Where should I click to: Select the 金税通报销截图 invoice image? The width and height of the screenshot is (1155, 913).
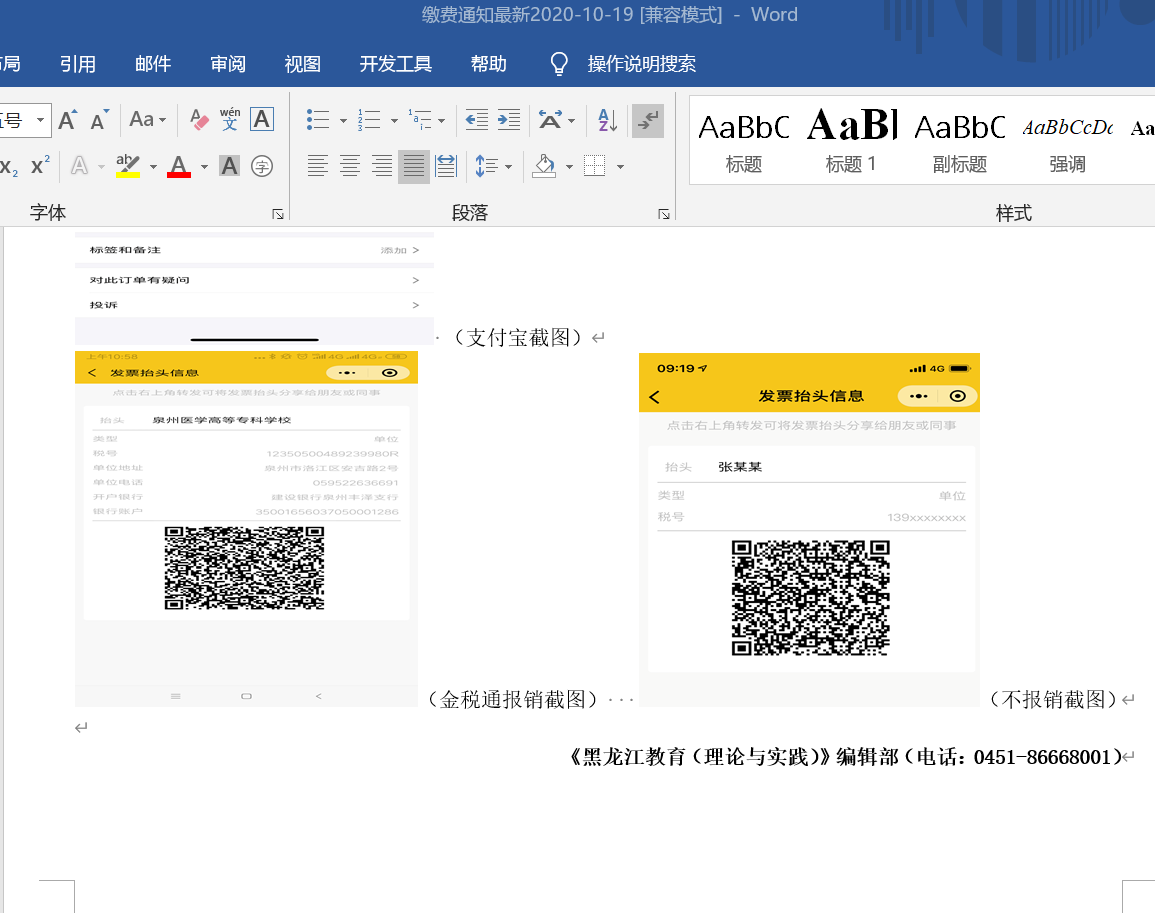tap(246, 529)
